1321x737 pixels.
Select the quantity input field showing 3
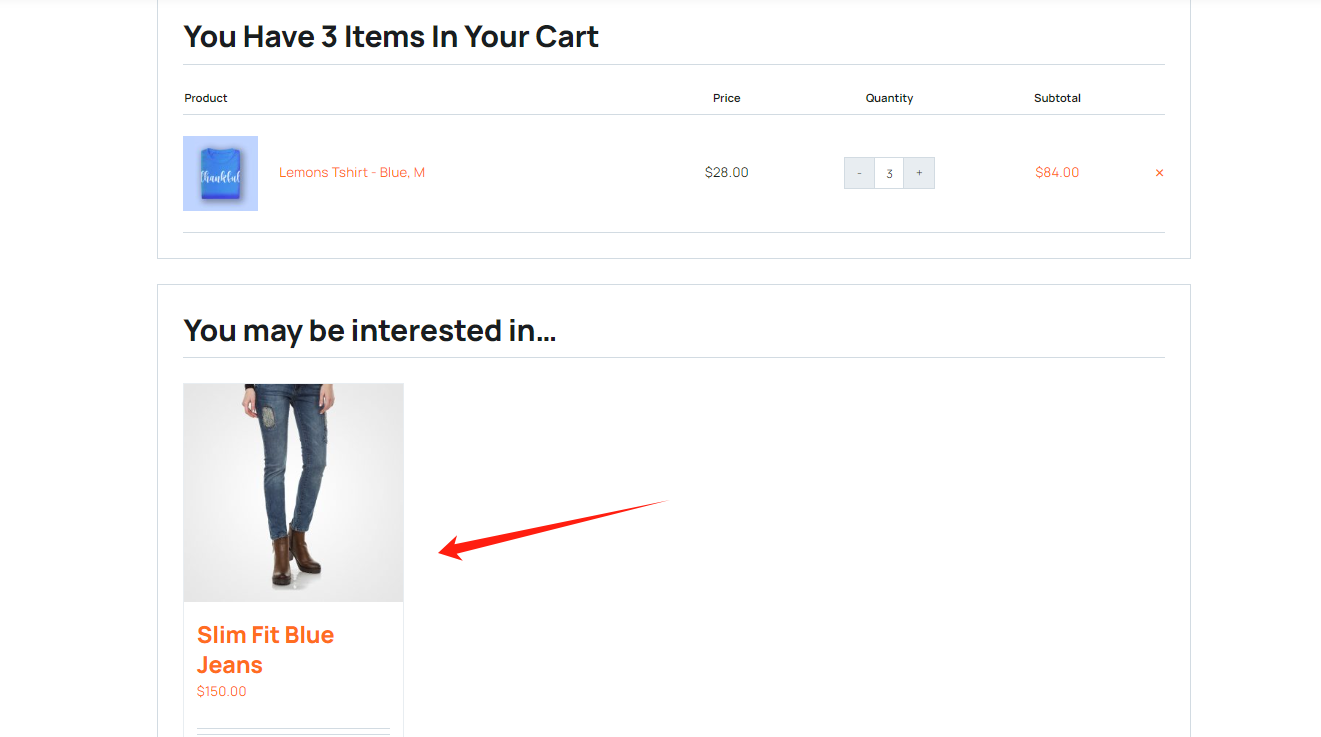[x=889, y=172]
